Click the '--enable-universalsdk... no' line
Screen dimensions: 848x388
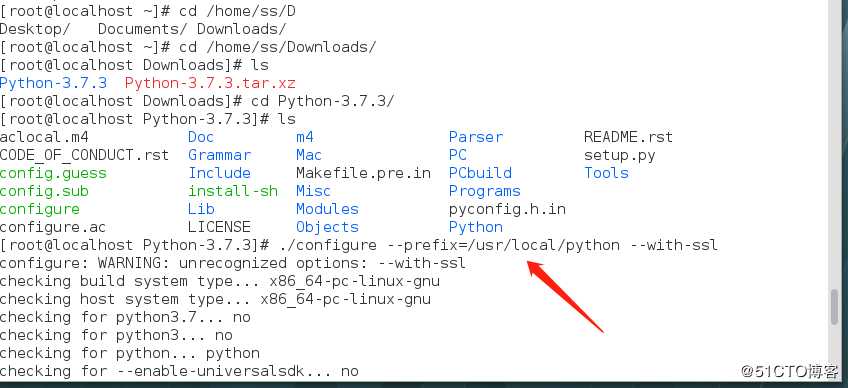pos(179,371)
